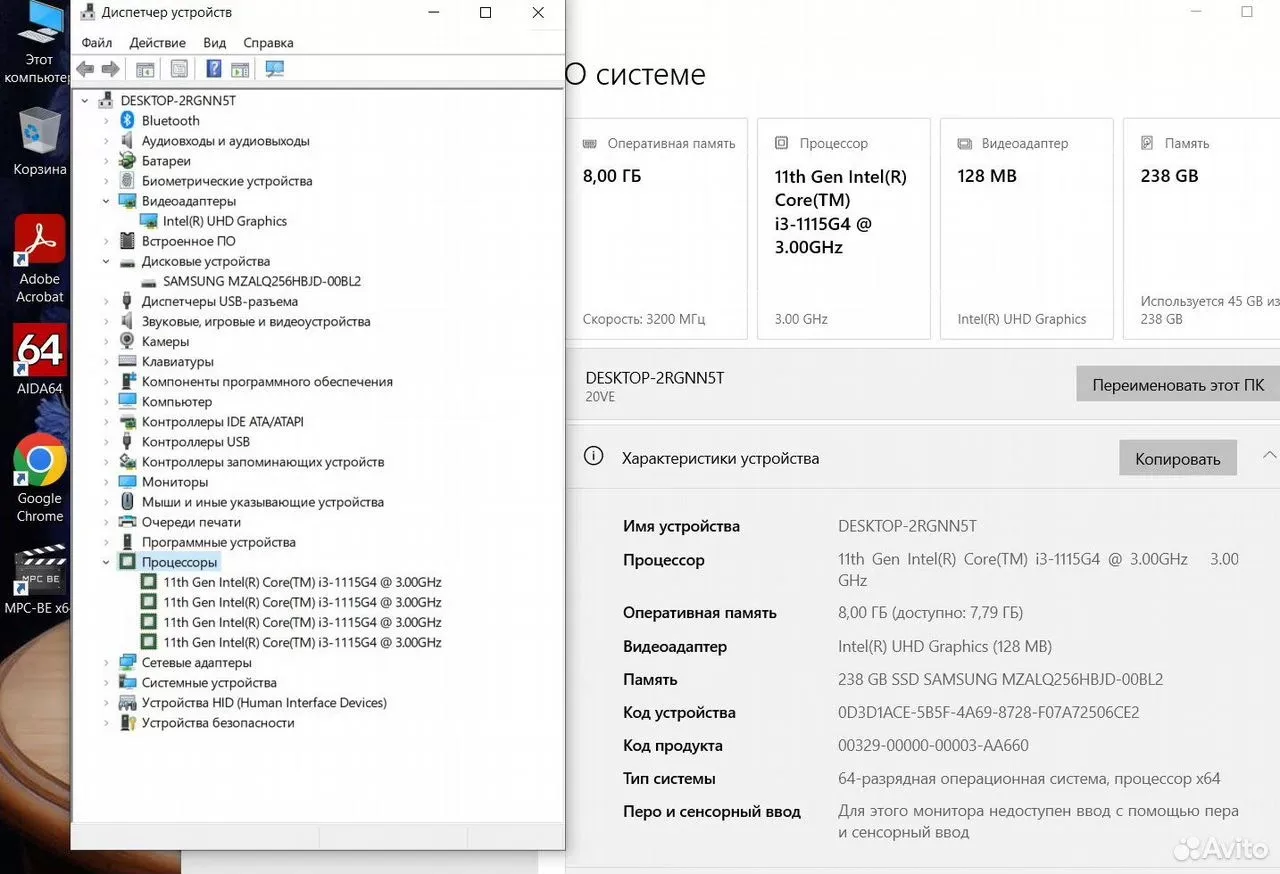Select the Встроенное ПО tree item
The height and width of the screenshot is (874, 1280).
point(189,241)
